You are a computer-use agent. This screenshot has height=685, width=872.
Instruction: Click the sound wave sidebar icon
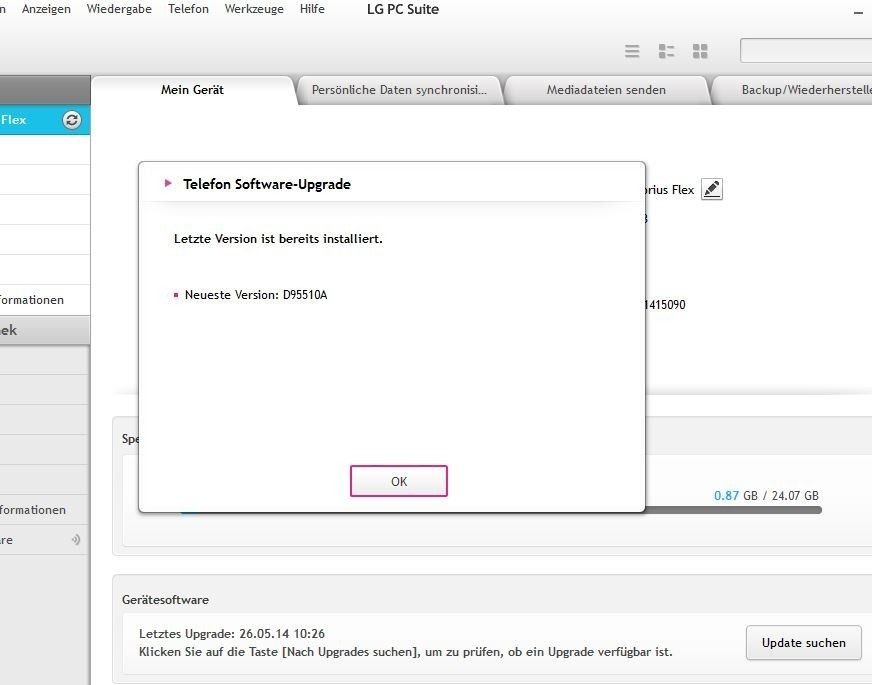pyautogui.click(x=76, y=539)
